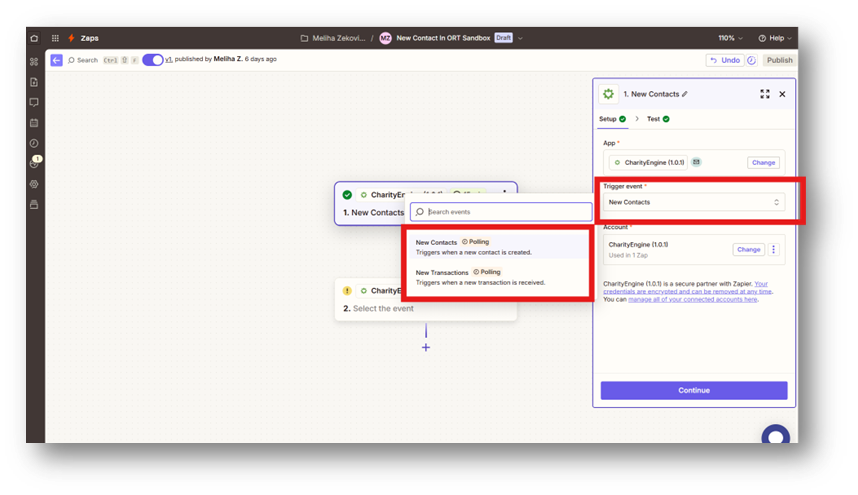Open the sidebar calendar icon
This screenshot has height=495, width=858.
pos(34,123)
